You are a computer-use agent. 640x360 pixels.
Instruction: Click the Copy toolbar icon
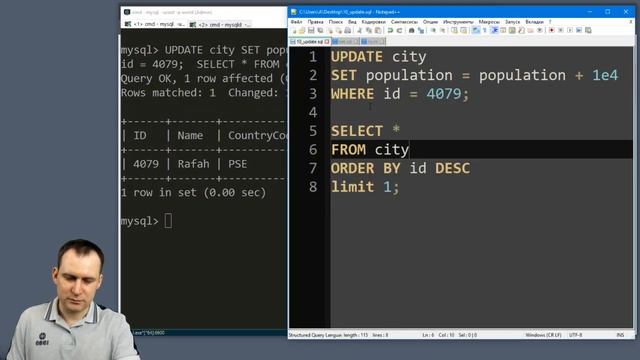pos(369,30)
